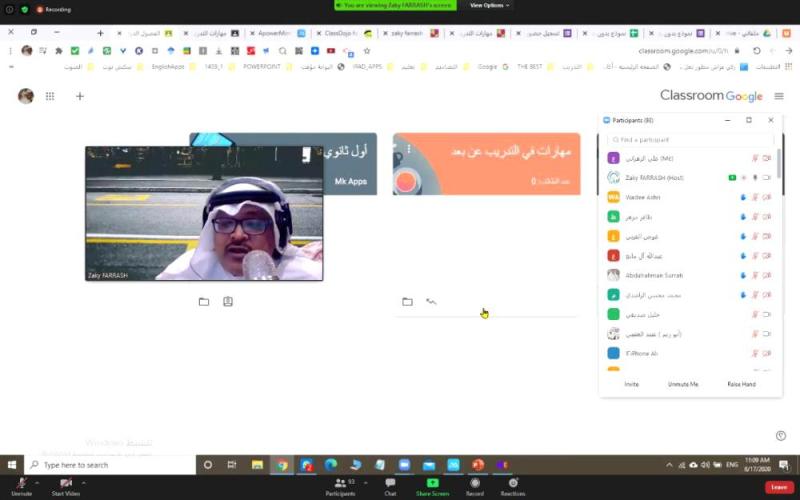This screenshot has height=500, width=800.
Task: Select the Abdalrahman Surrah participant row
Action: pyautogui.click(x=690, y=275)
